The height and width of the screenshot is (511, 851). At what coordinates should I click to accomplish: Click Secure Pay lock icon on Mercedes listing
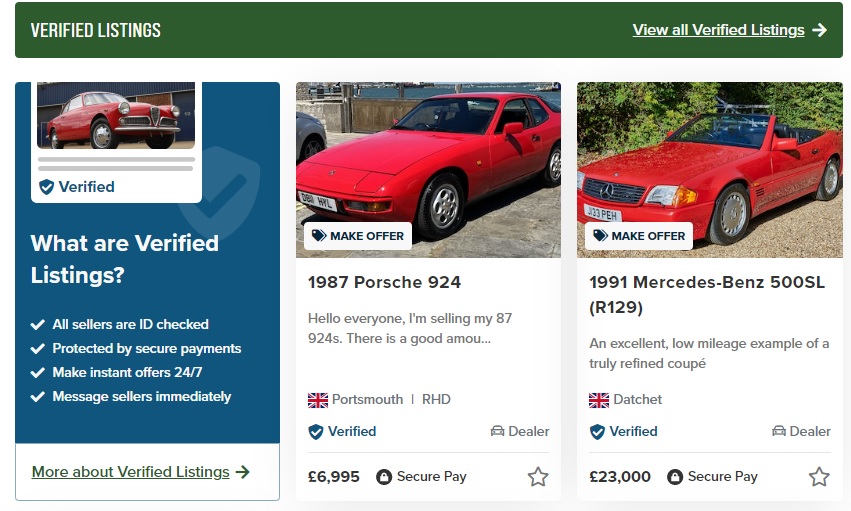675,477
